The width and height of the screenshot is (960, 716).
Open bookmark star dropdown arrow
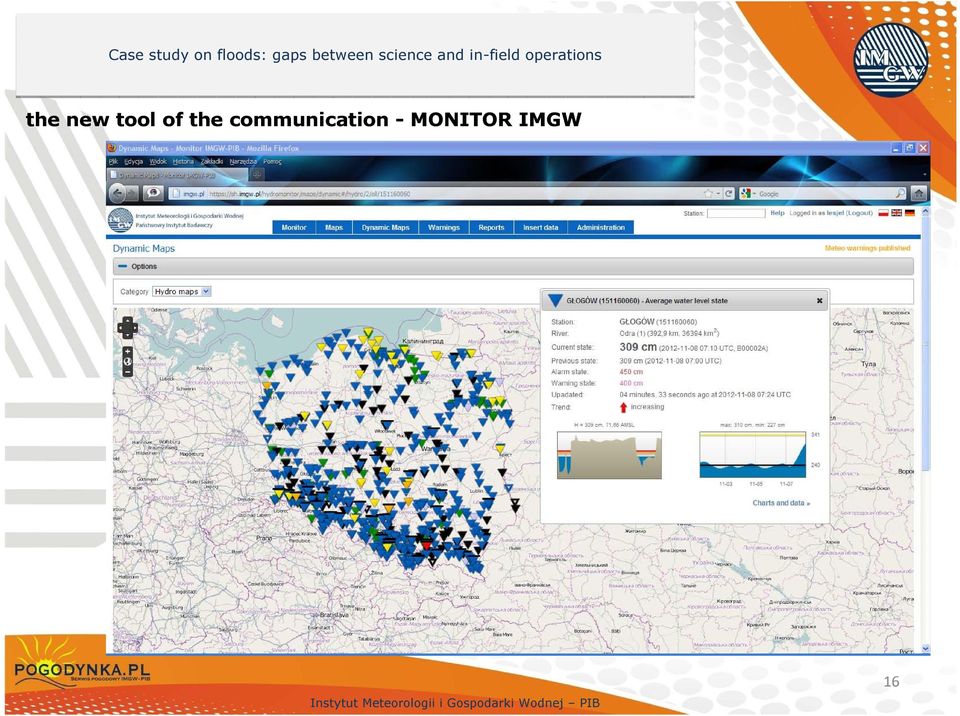(718, 194)
